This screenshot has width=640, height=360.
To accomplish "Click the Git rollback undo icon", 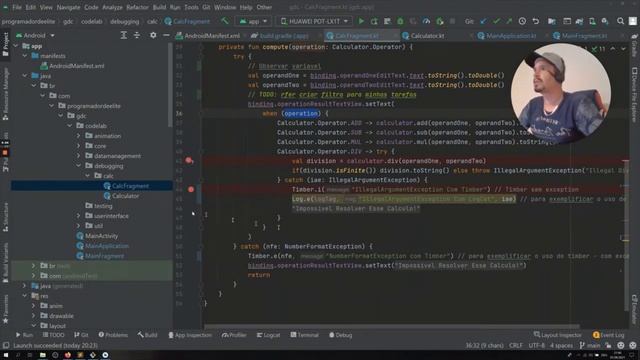I will (x=536, y=21).
